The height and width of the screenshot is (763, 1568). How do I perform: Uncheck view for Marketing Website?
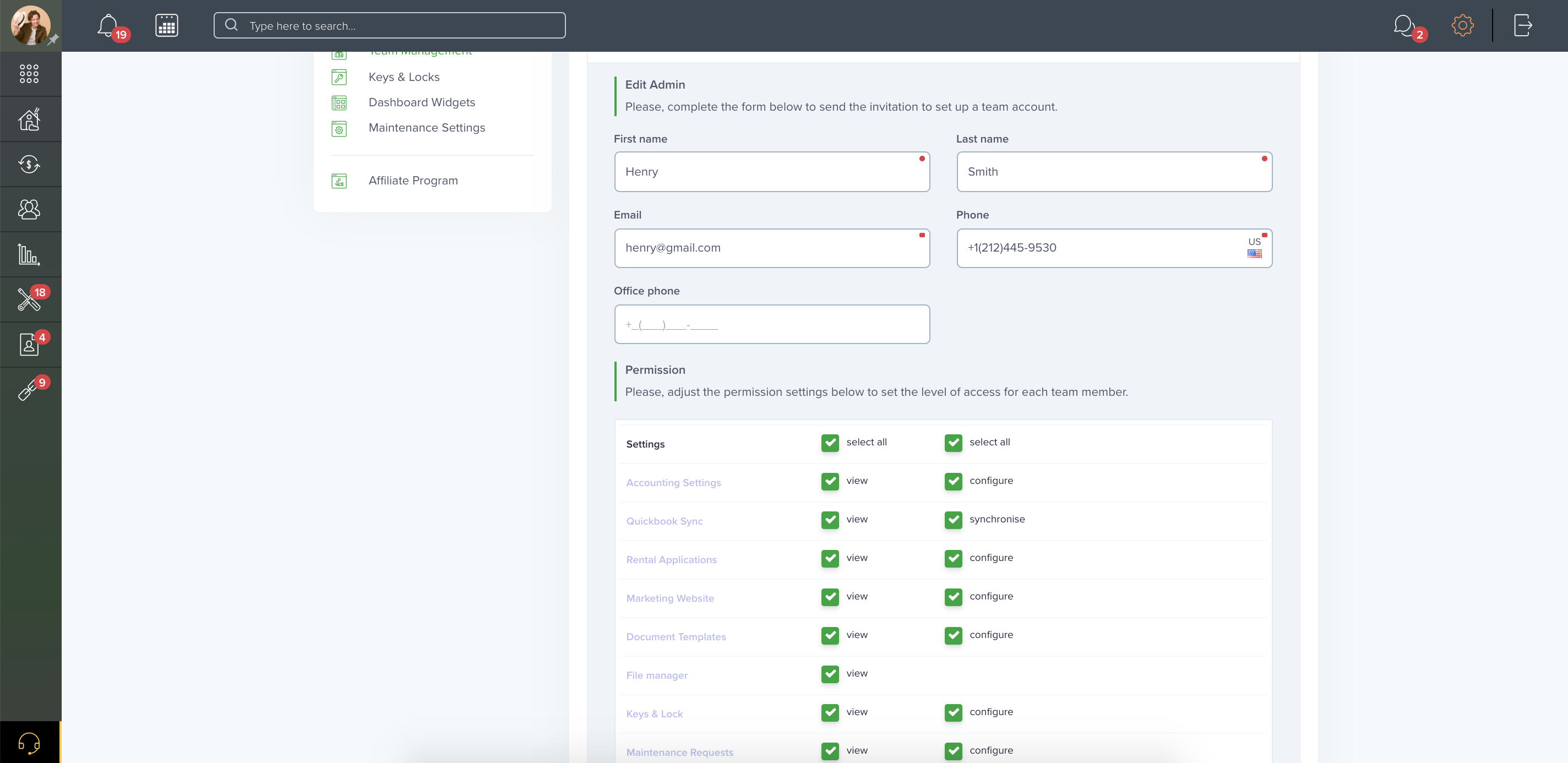[830, 597]
